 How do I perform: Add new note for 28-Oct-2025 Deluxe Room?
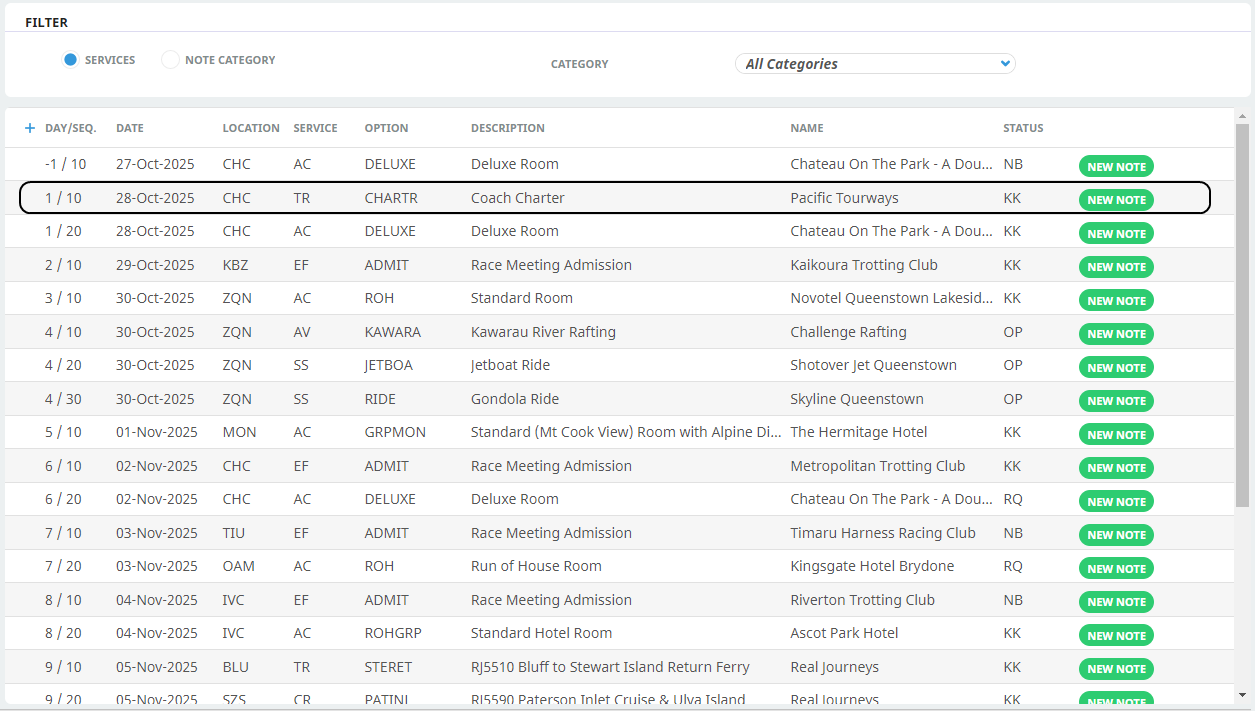pos(1116,234)
